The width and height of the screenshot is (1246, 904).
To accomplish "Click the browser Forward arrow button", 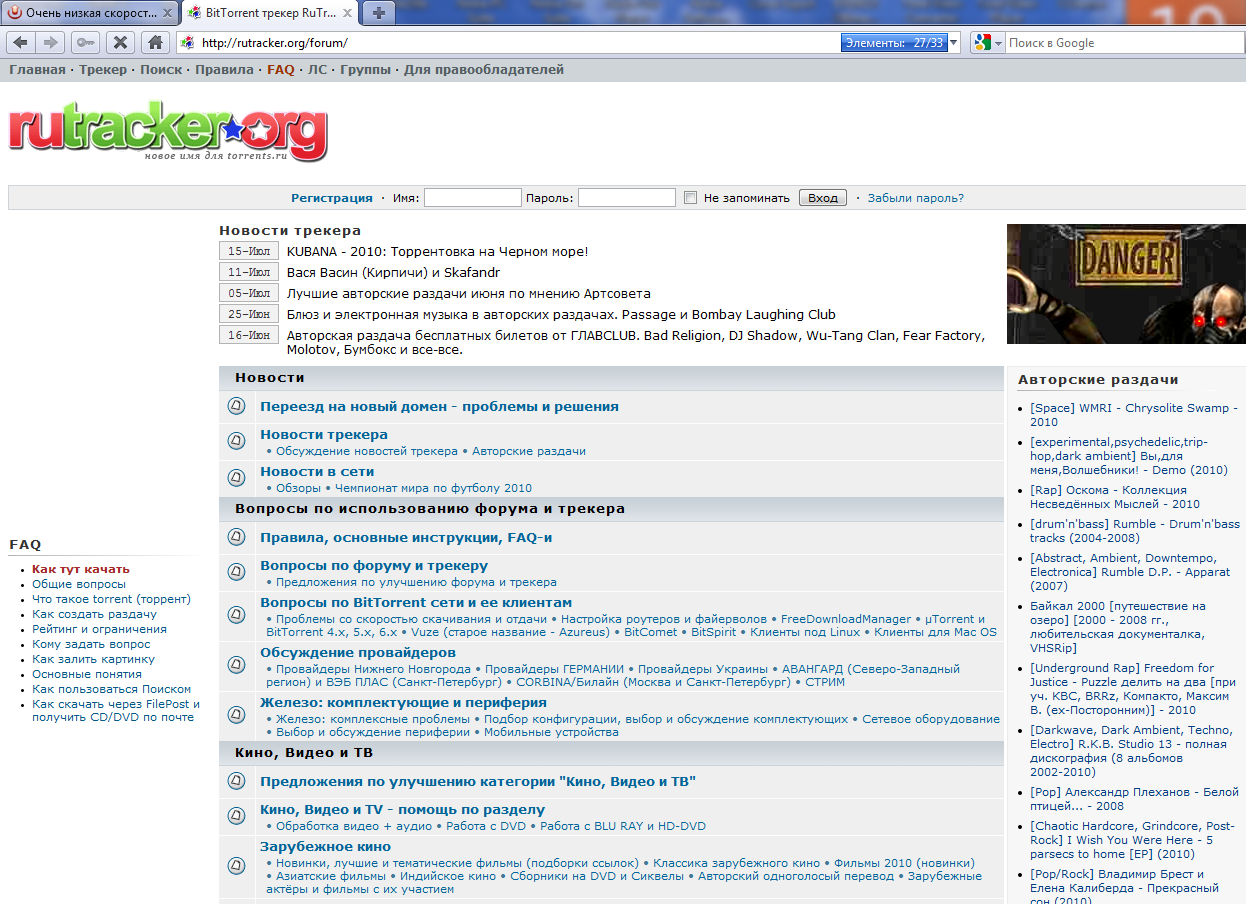I will [x=52, y=42].
